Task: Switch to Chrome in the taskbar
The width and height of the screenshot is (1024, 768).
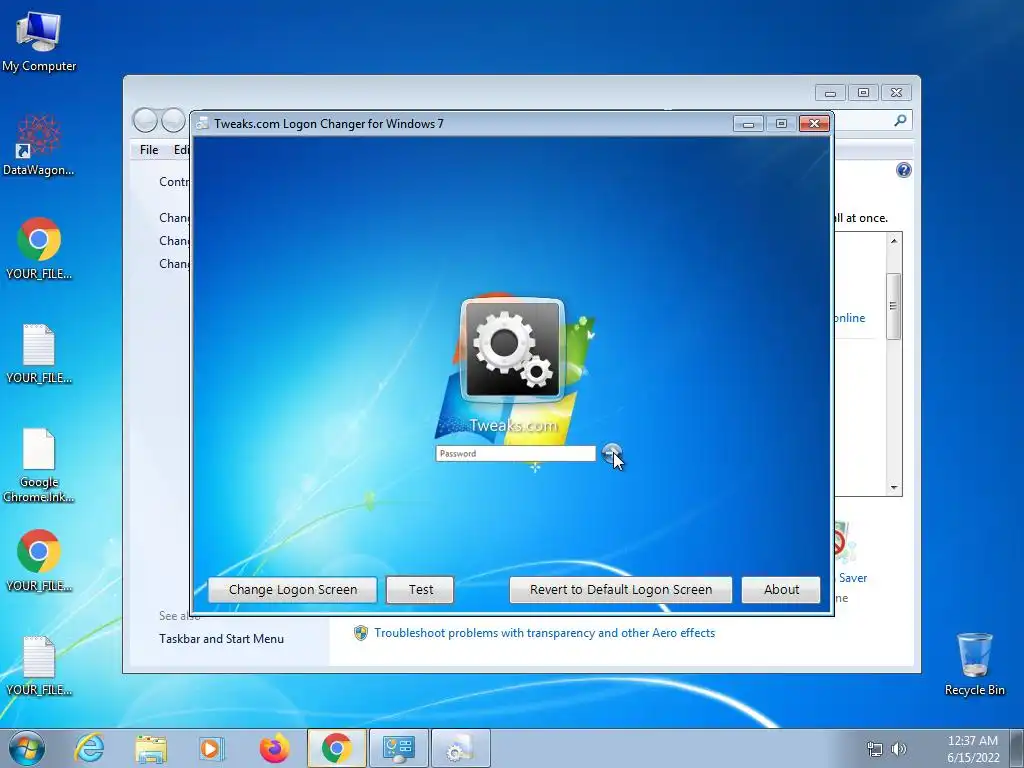Action: [x=336, y=748]
